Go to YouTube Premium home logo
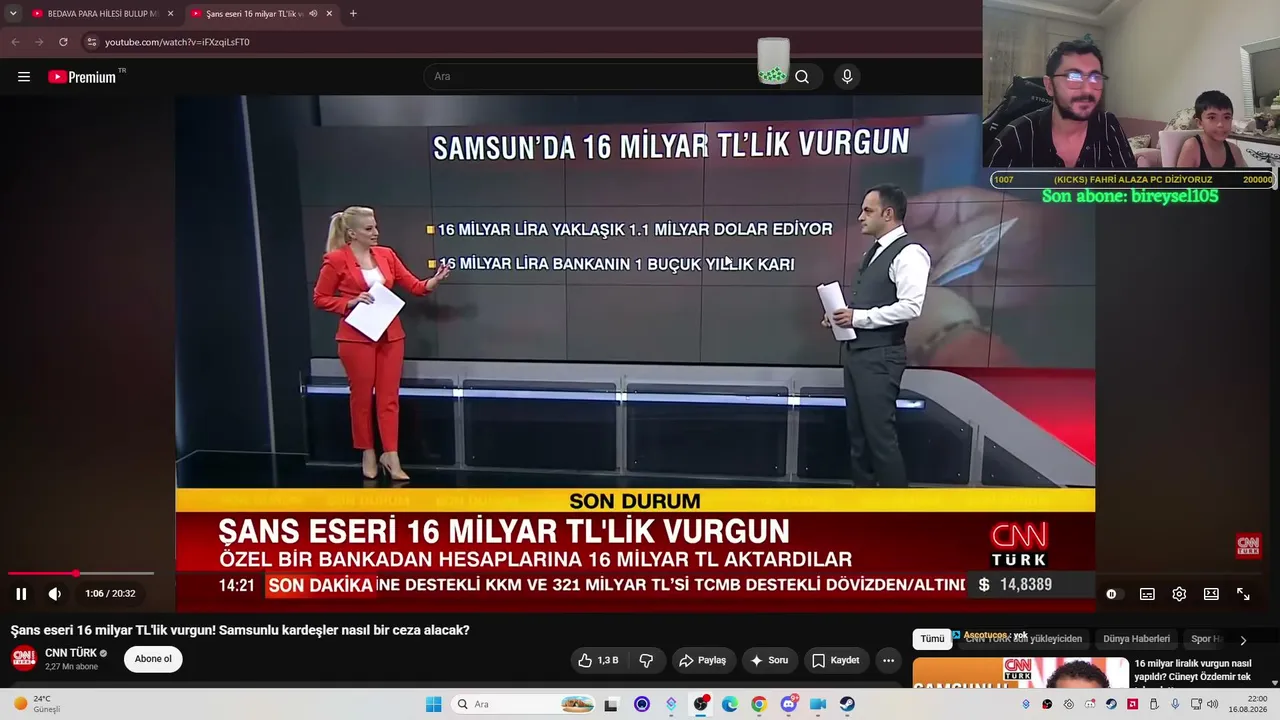This screenshot has height=720, width=1280. tap(82, 77)
